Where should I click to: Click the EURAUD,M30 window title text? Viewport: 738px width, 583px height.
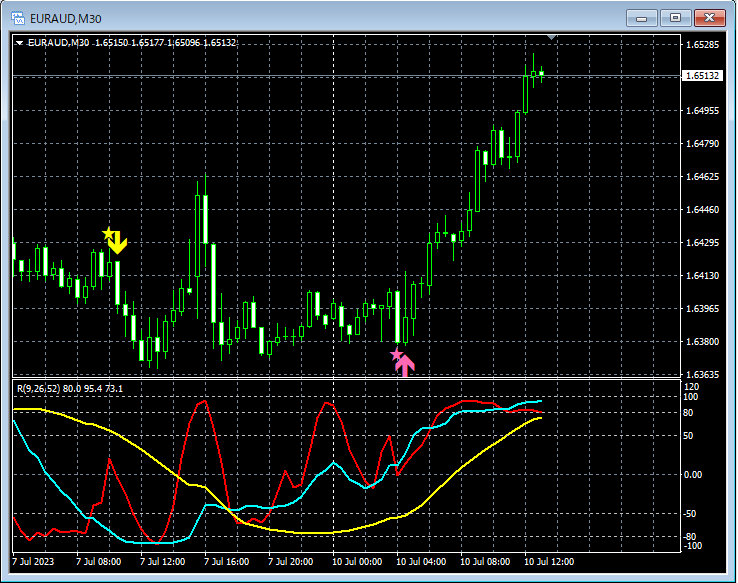(65, 19)
